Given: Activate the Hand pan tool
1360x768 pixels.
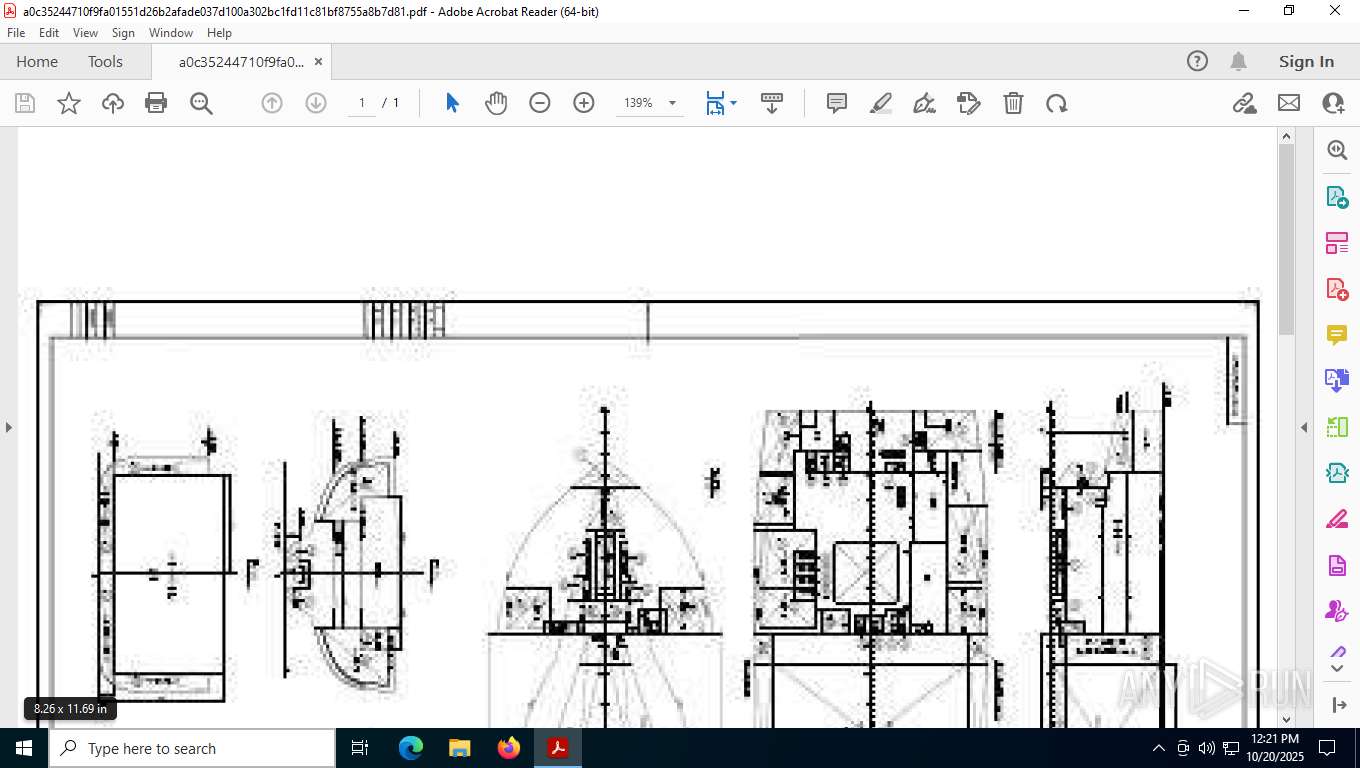Looking at the screenshot, I should pyautogui.click(x=496, y=103).
